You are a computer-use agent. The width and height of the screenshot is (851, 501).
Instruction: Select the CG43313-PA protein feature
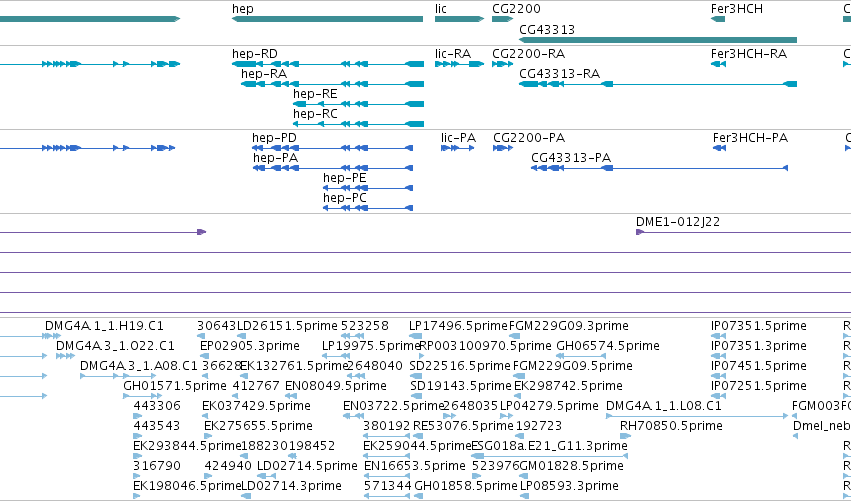pos(659,168)
